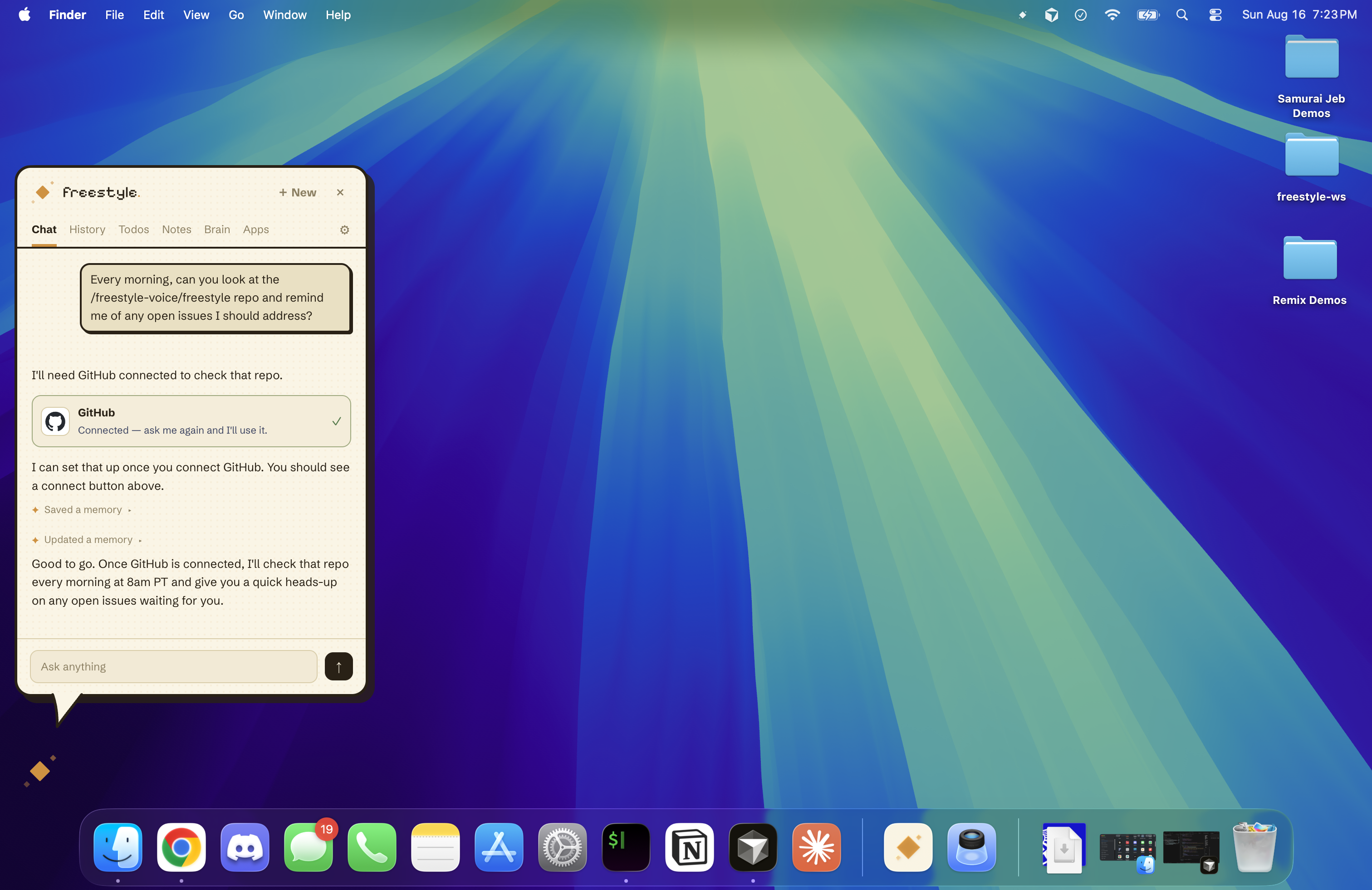
Task: Open the Edit menu
Action: tap(153, 15)
